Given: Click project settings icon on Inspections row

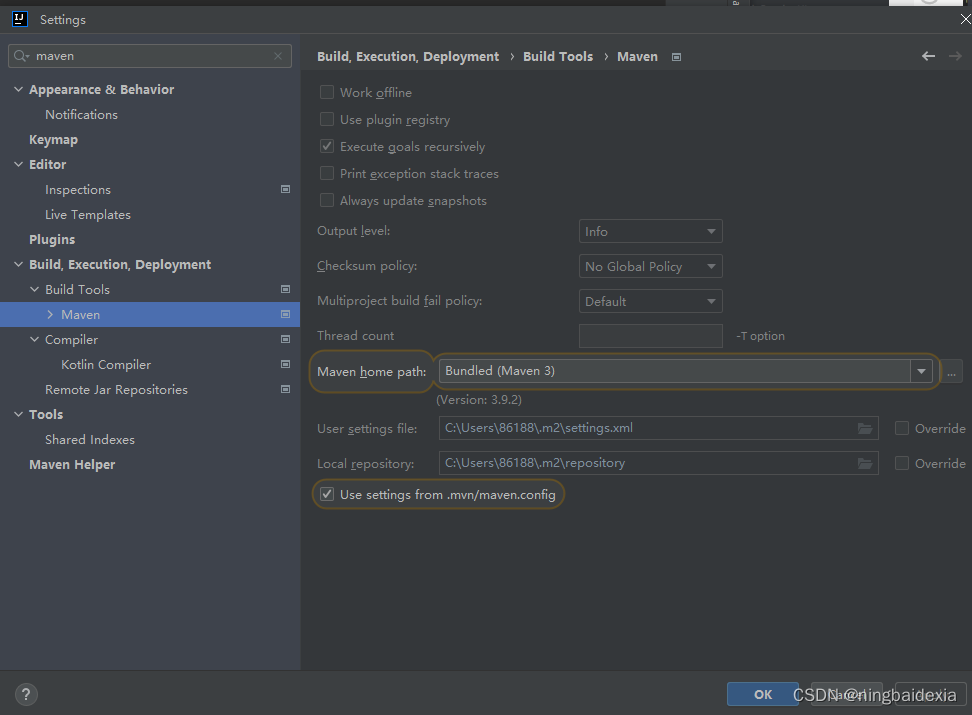Looking at the screenshot, I should 285,189.
